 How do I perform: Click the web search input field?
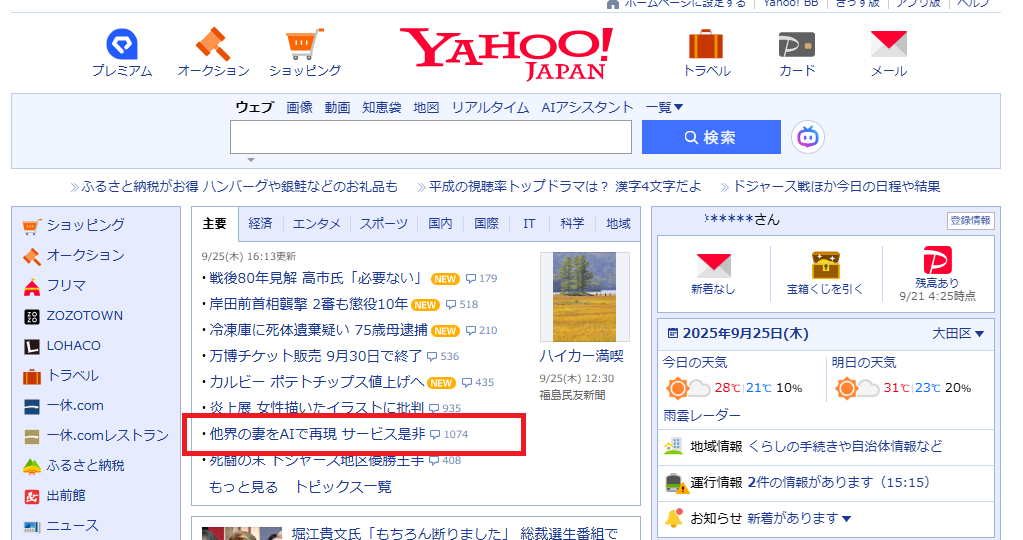pyautogui.click(x=430, y=137)
